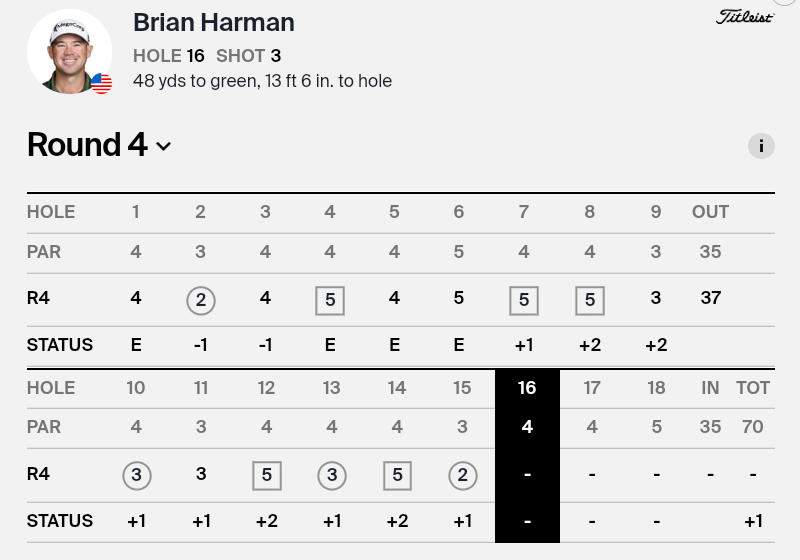
Task: Select the circled birdie score on hole 2
Action: click(x=201, y=299)
